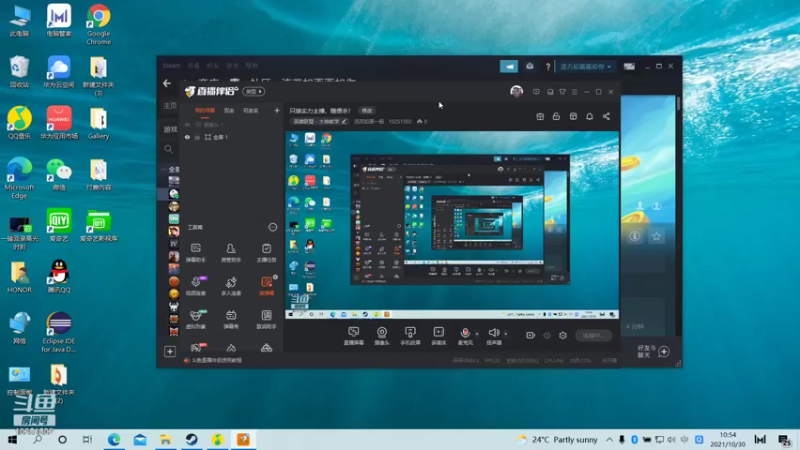
Task: Toggle visibility eye of 全屏 1 source
Action: point(187,137)
